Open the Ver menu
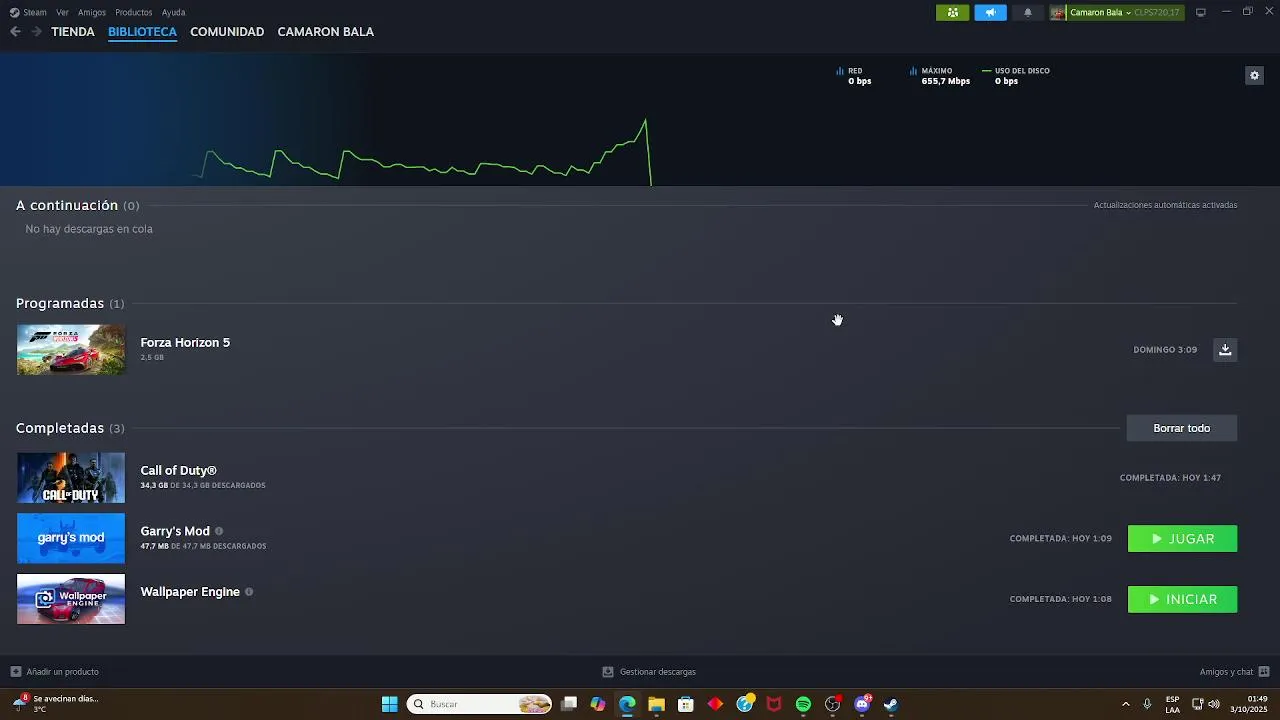This screenshot has height=720, width=1280. [x=63, y=13]
